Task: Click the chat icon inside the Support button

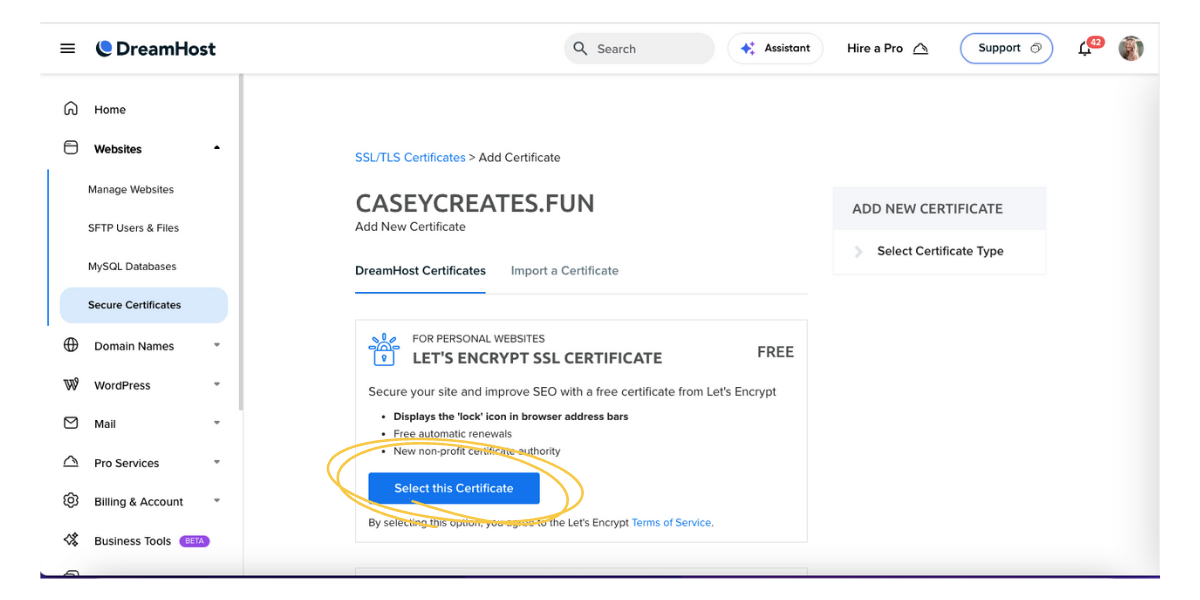Action: (1035, 48)
